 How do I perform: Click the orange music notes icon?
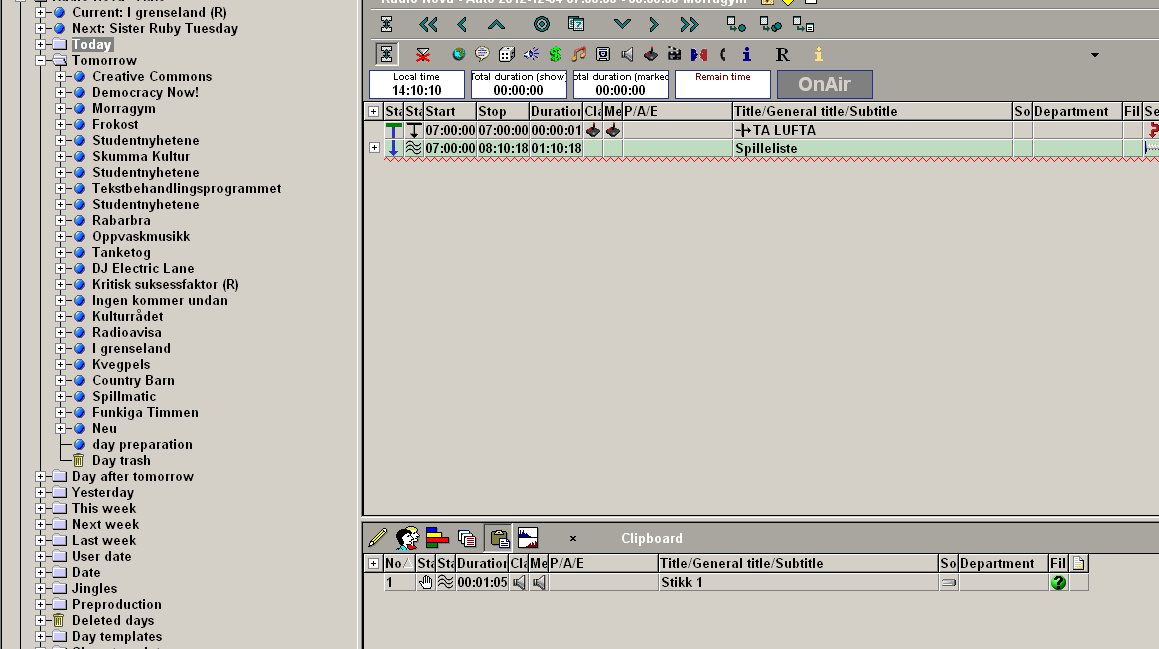tap(579, 54)
